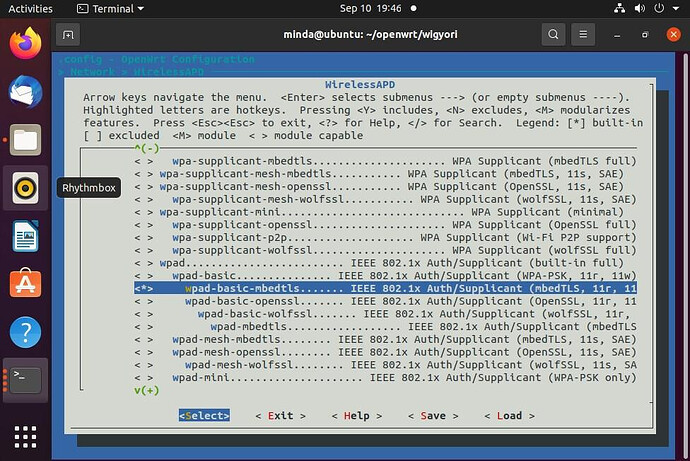
Task: Click the Exit button
Action: 280,416
